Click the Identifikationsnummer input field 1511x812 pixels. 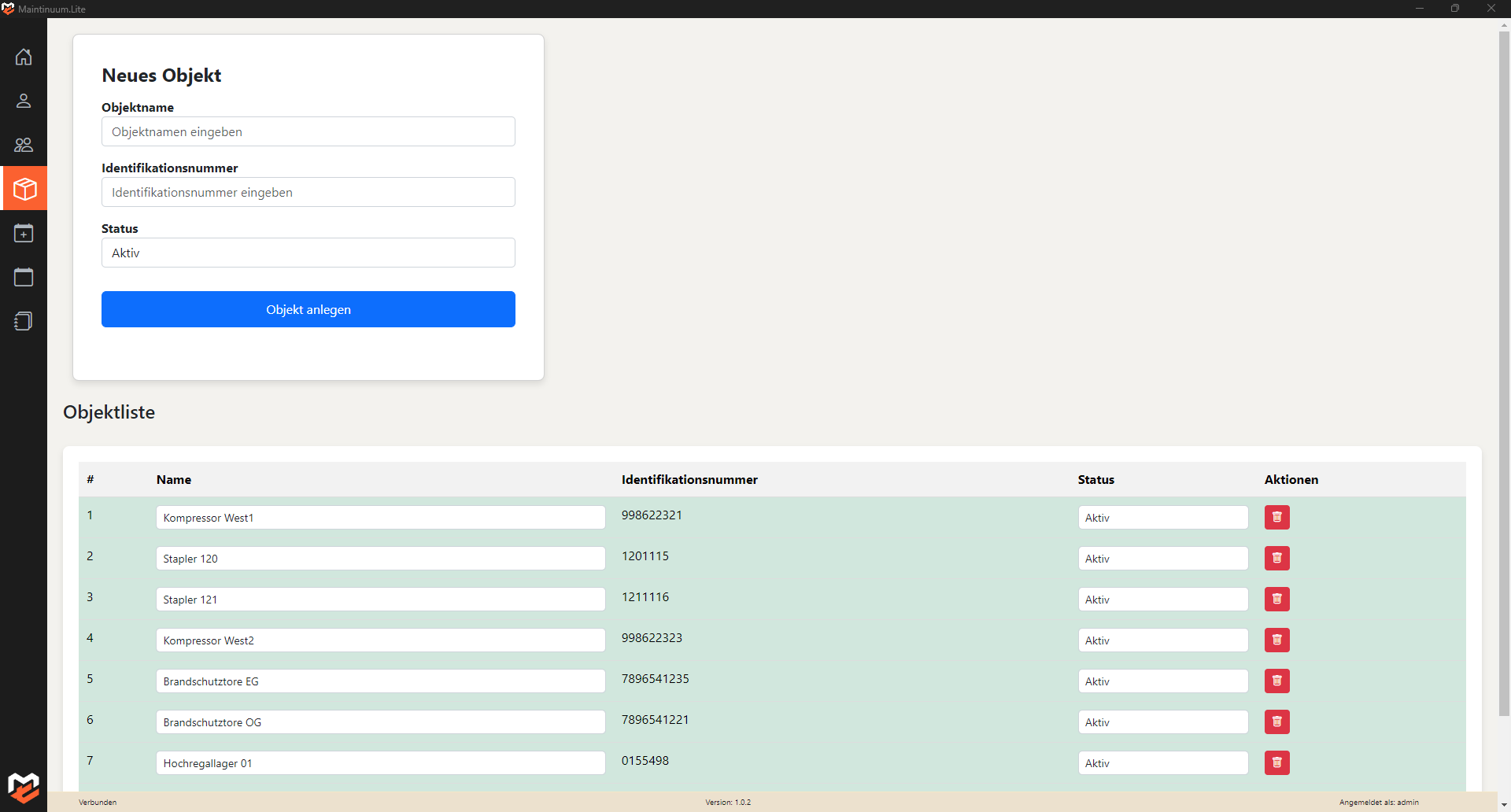coord(308,192)
